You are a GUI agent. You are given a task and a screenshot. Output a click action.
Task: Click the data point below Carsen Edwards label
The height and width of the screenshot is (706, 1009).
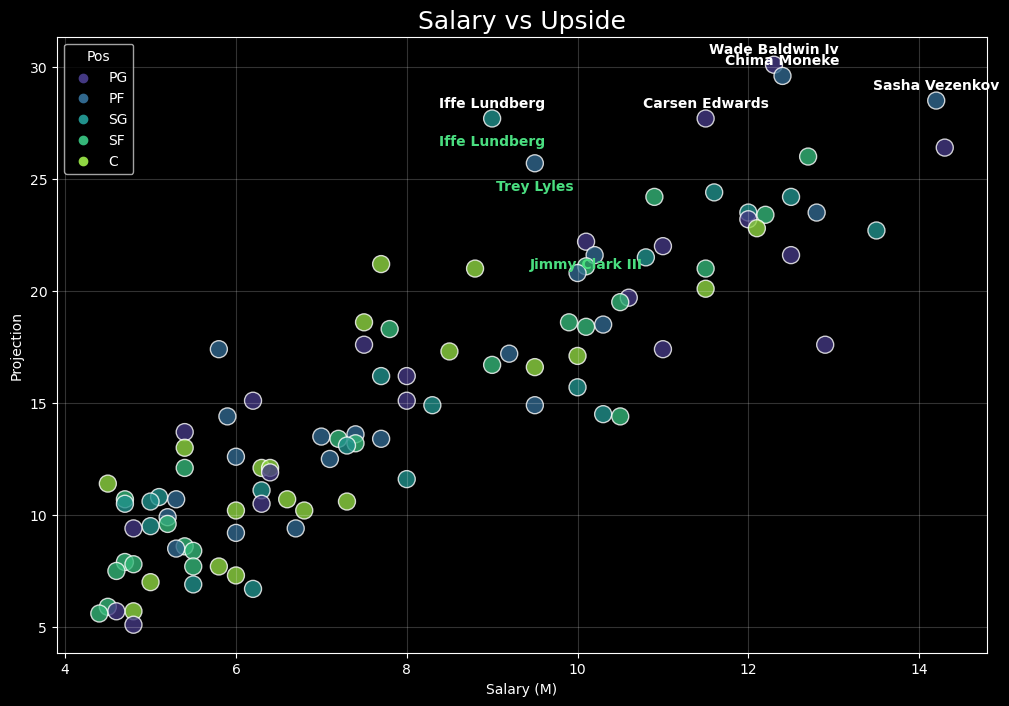[705, 118]
